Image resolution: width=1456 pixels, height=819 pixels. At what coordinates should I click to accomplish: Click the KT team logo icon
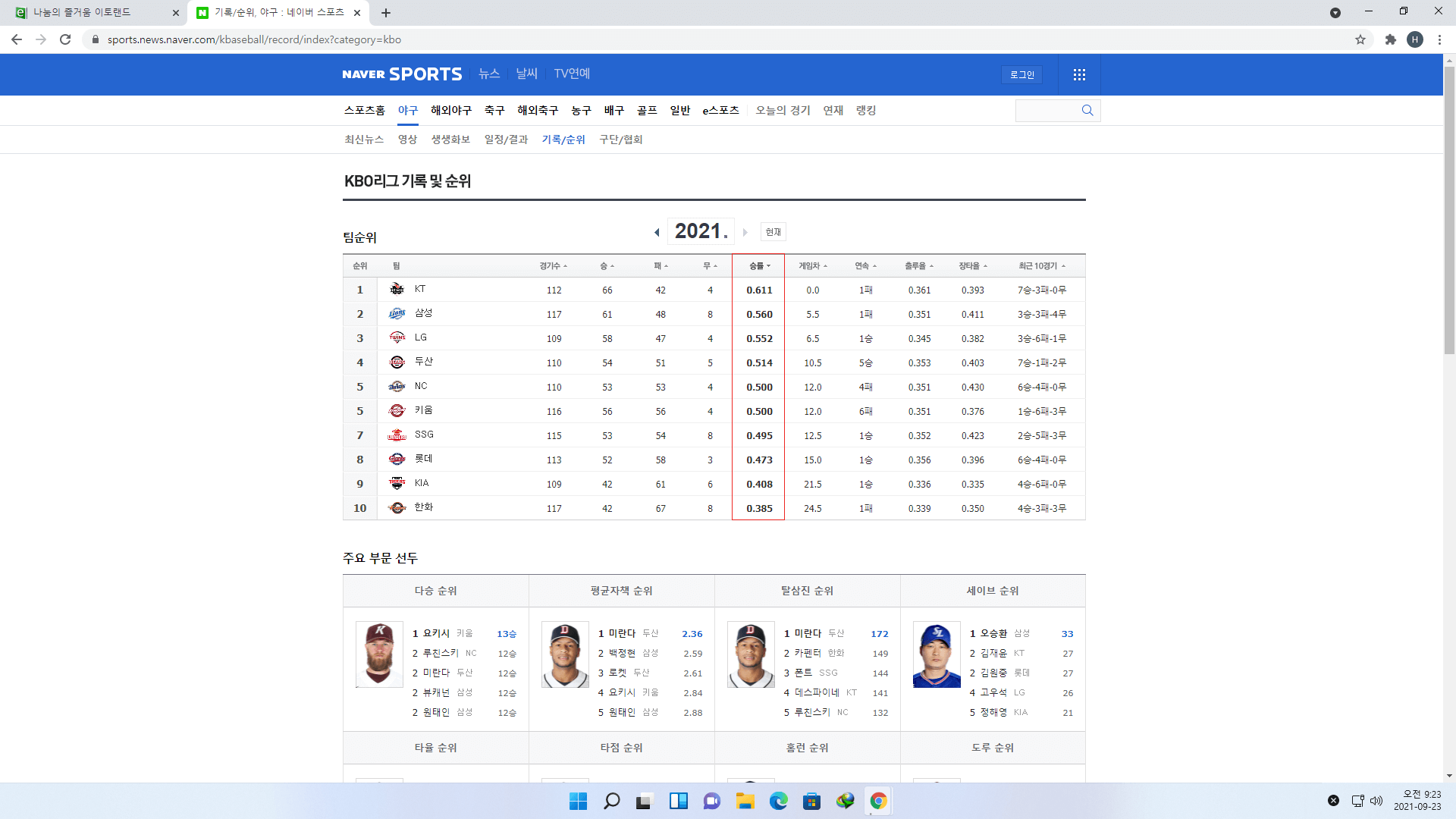397,289
